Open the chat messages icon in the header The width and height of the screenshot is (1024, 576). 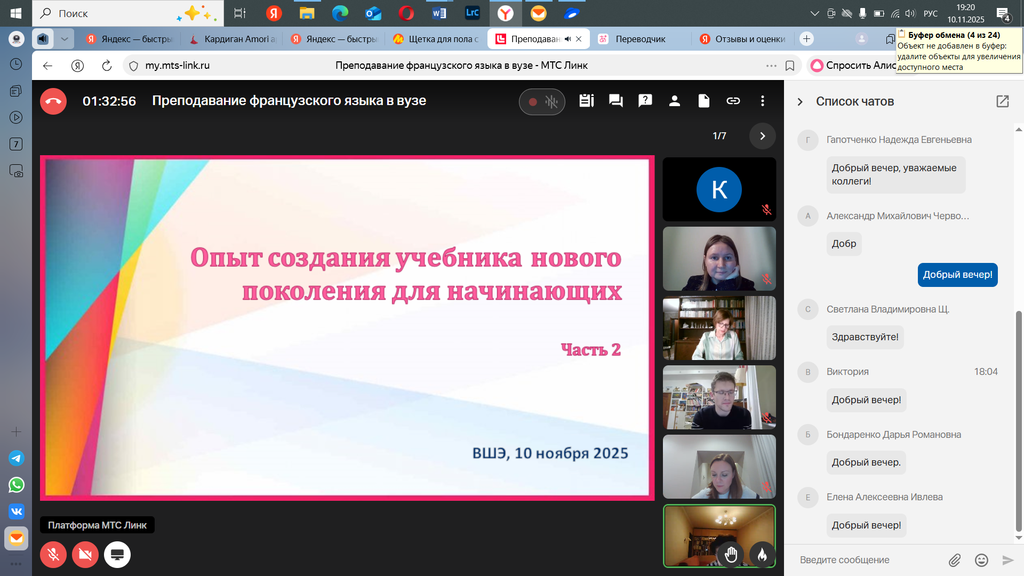coord(616,101)
